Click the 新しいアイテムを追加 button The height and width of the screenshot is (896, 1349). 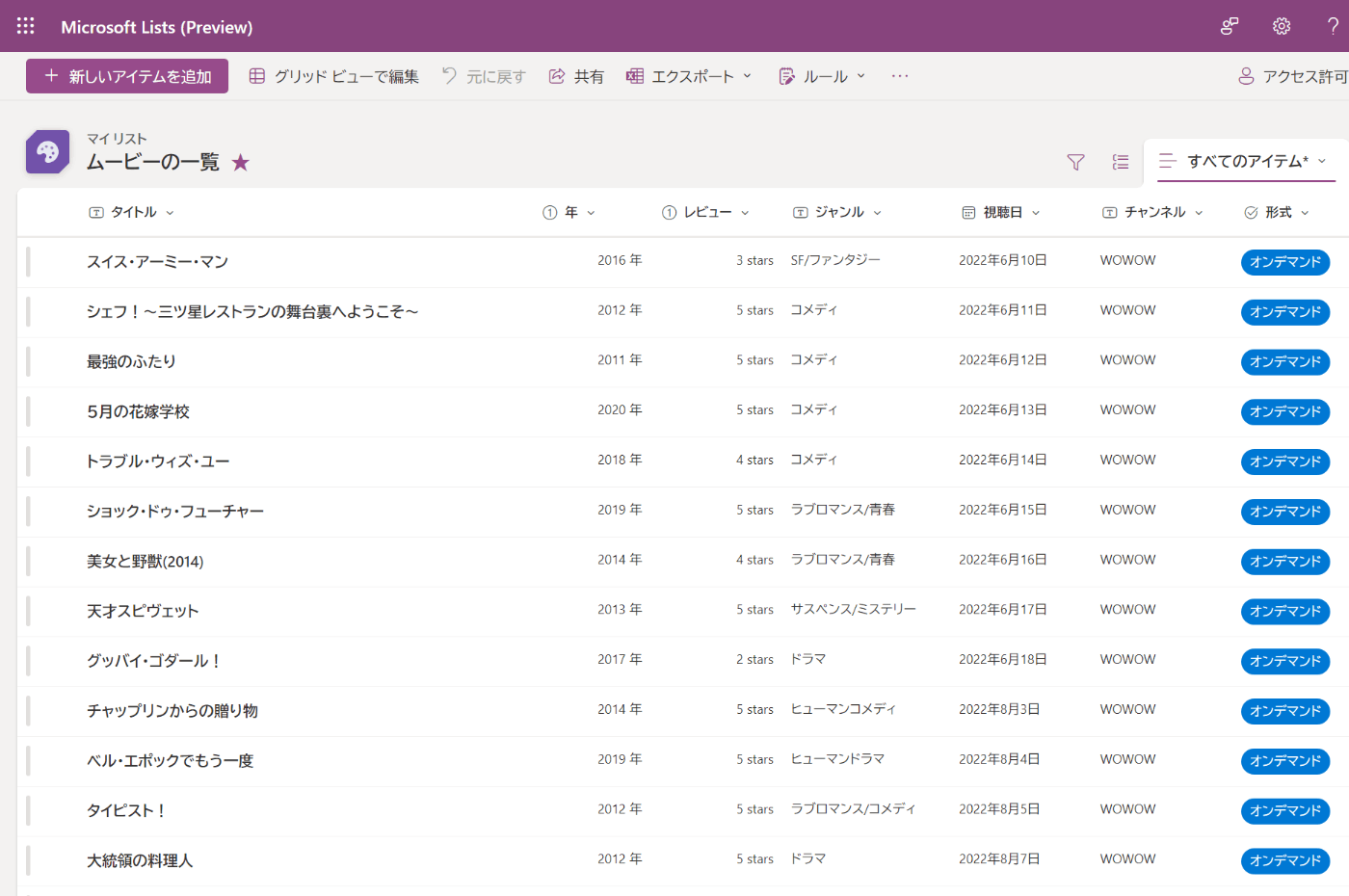click(x=127, y=76)
